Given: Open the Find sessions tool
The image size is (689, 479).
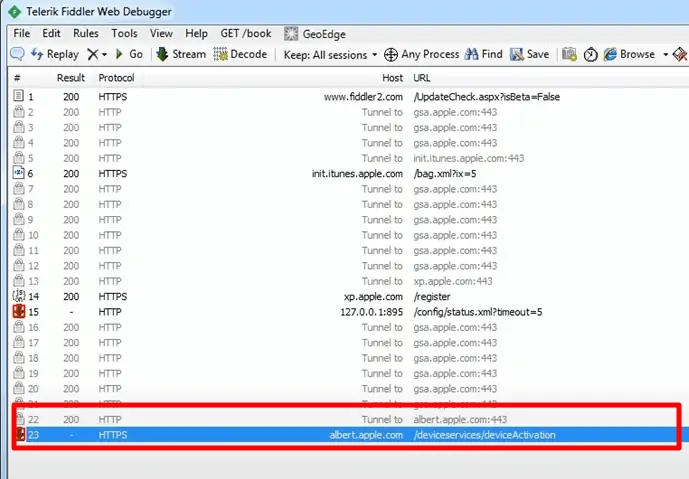Looking at the screenshot, I should 484,54.
